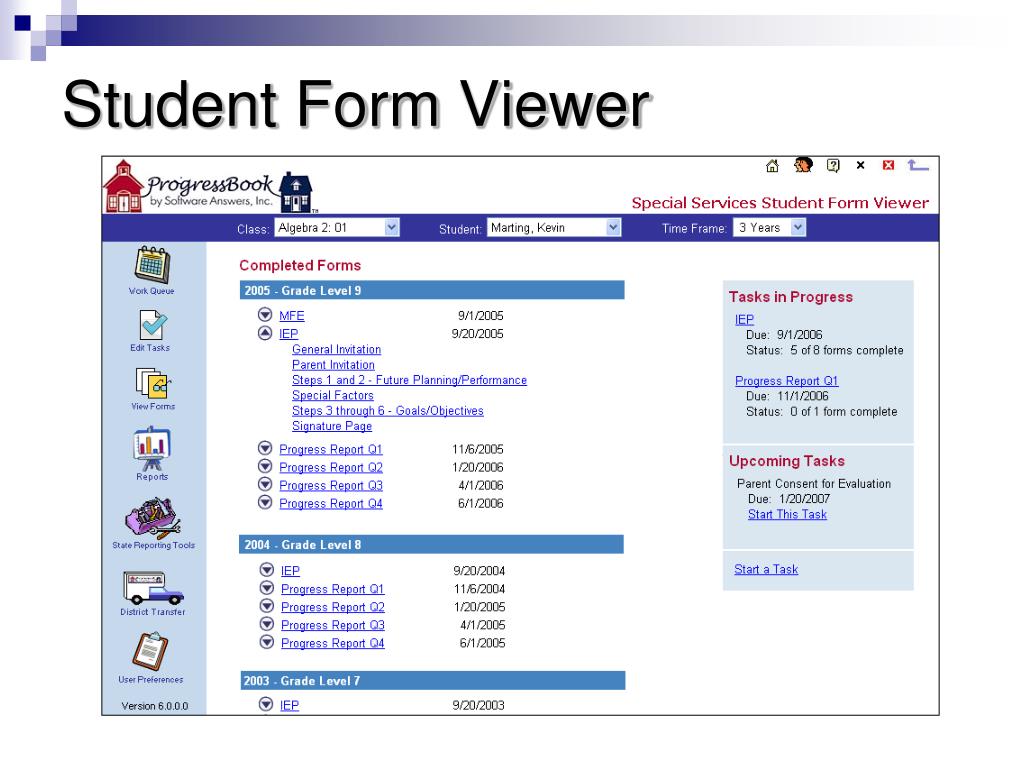Open State Reporting Tools toolbox icon
The height and width of the screenshot is (768, 1024).
click(x=153, y=517)
